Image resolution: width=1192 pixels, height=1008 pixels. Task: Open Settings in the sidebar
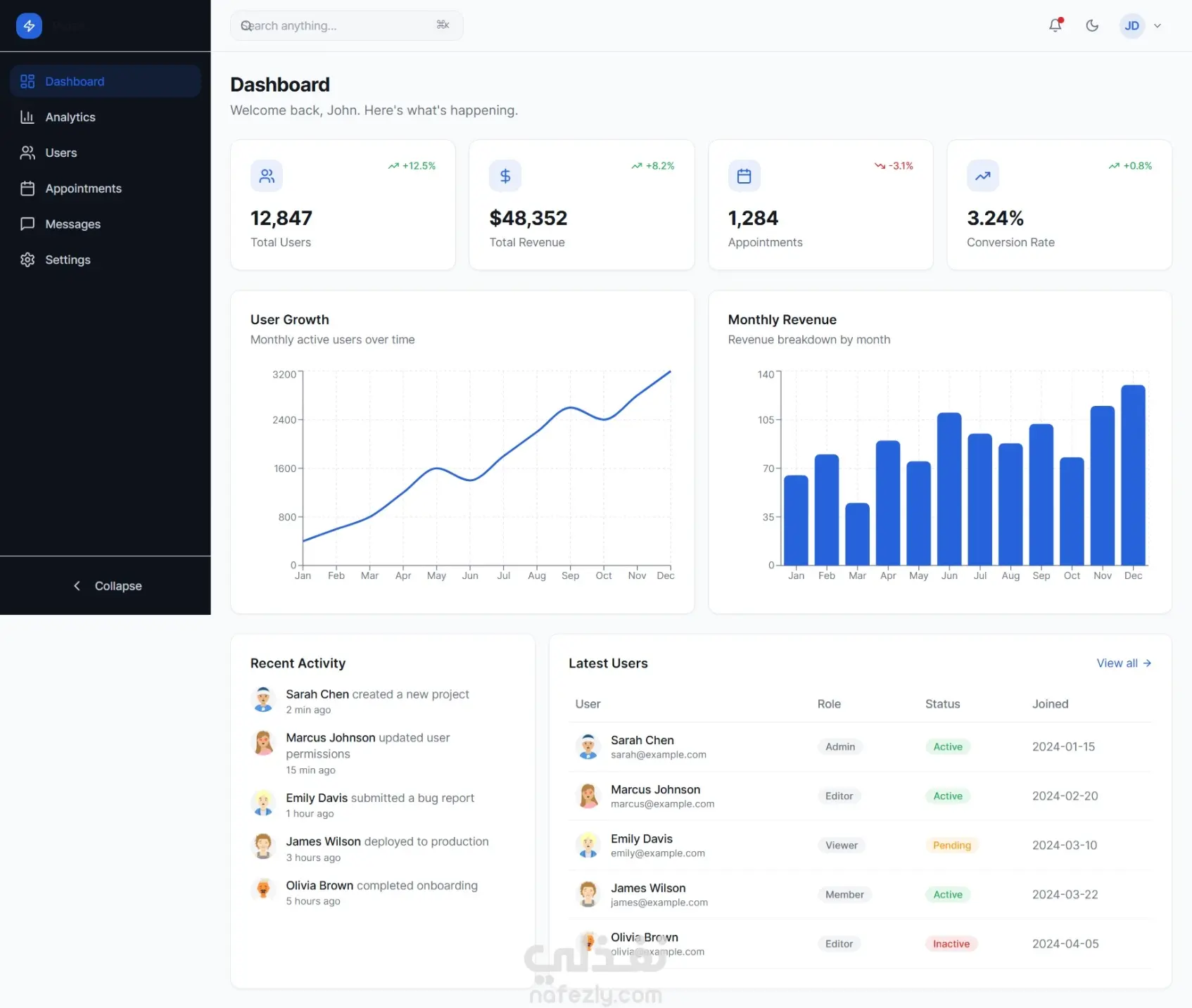pyautogui.click(x=106, y=260)
